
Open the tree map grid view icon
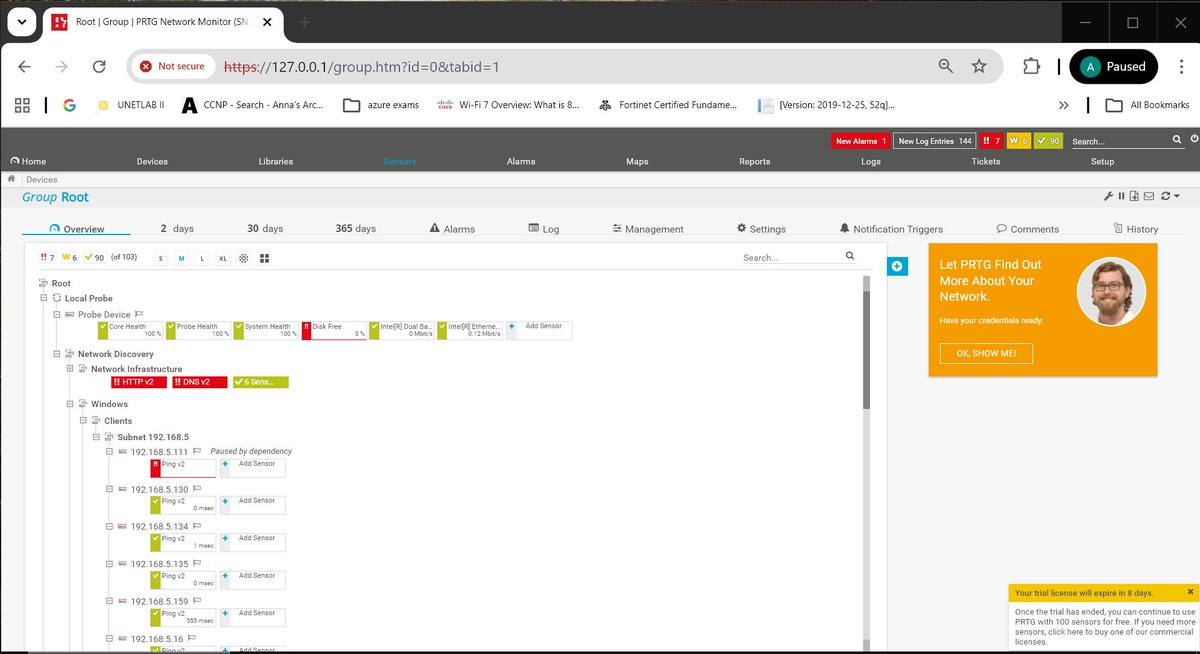click(x=265, y=258)
